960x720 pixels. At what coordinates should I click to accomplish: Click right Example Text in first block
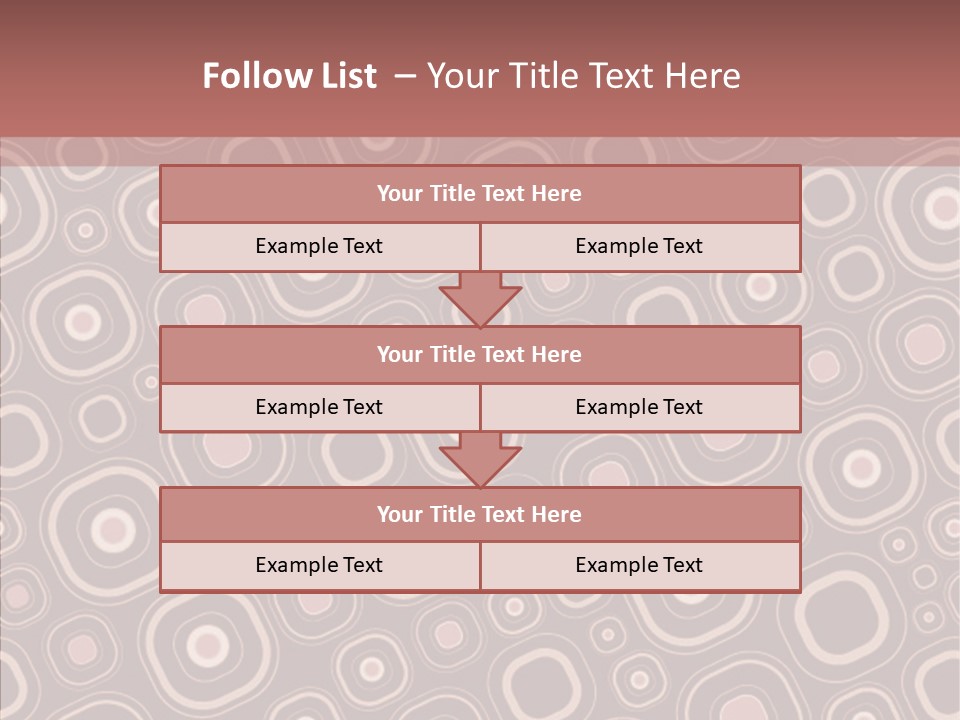point(639,247)
